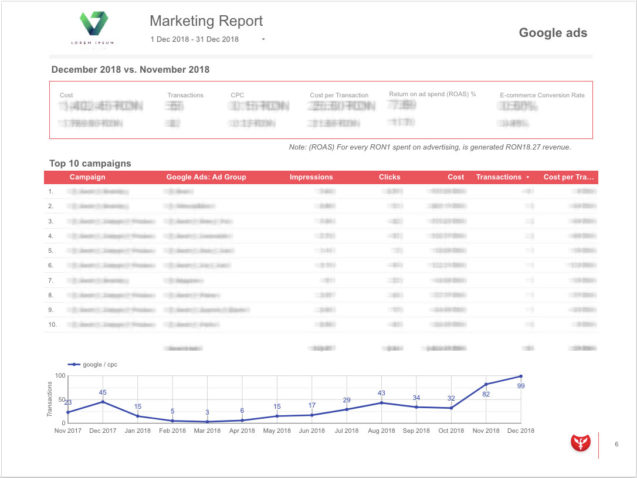Click the December 2018 vs. November 2018 heading
This screenshot has width=637, height=478.
(x=130, y=69)
